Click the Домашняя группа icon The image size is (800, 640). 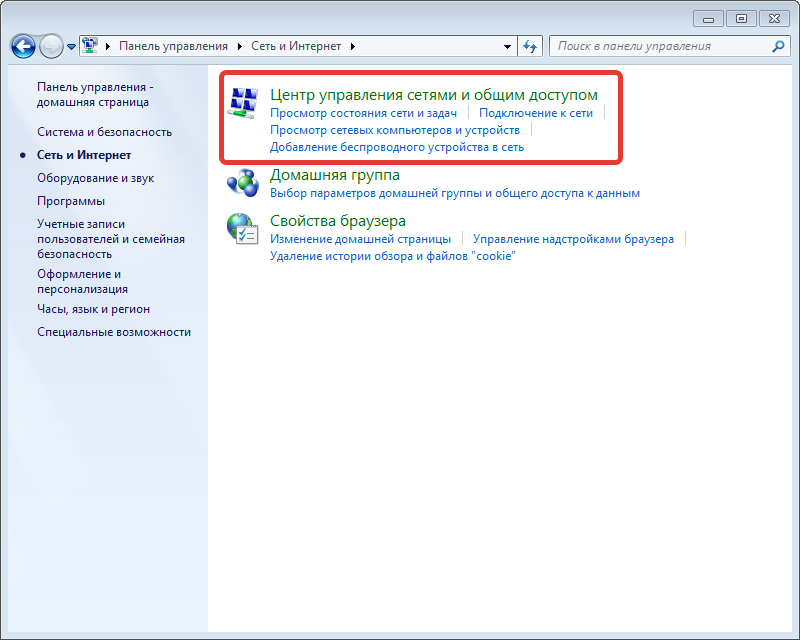click(242, 182)
